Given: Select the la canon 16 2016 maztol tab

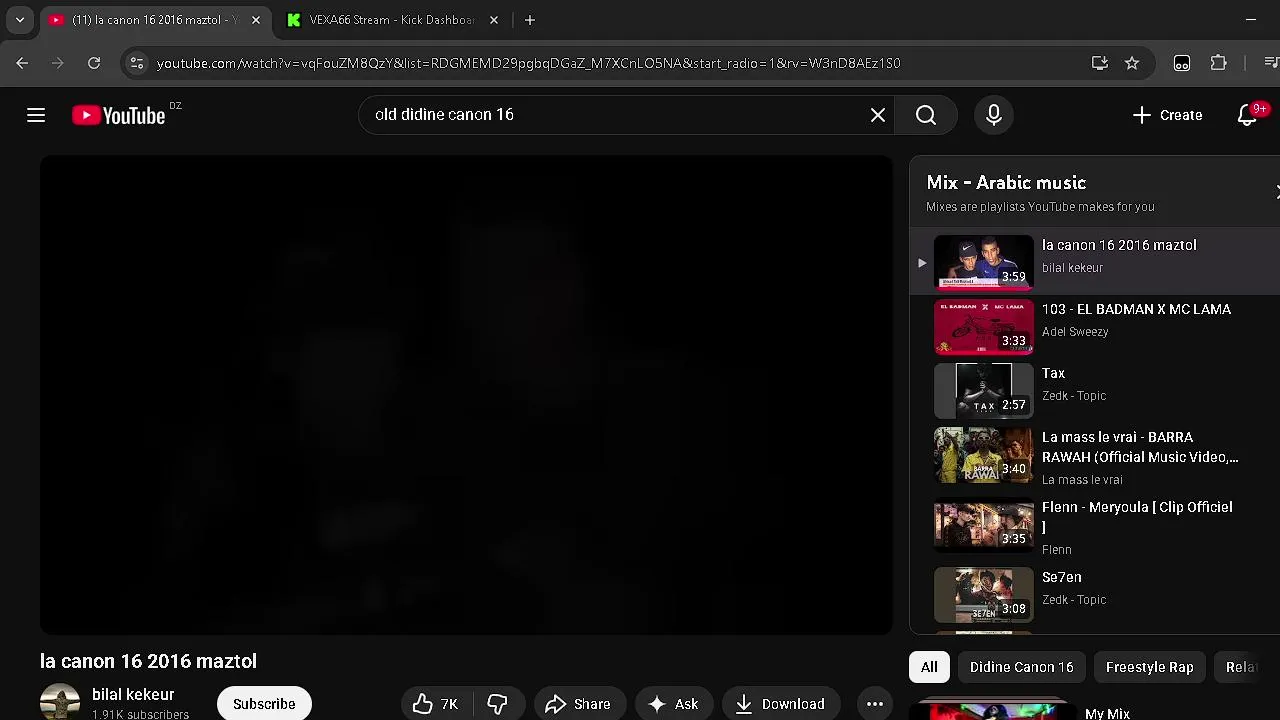Looking at the screenshot, I should (x=155, y=20).
